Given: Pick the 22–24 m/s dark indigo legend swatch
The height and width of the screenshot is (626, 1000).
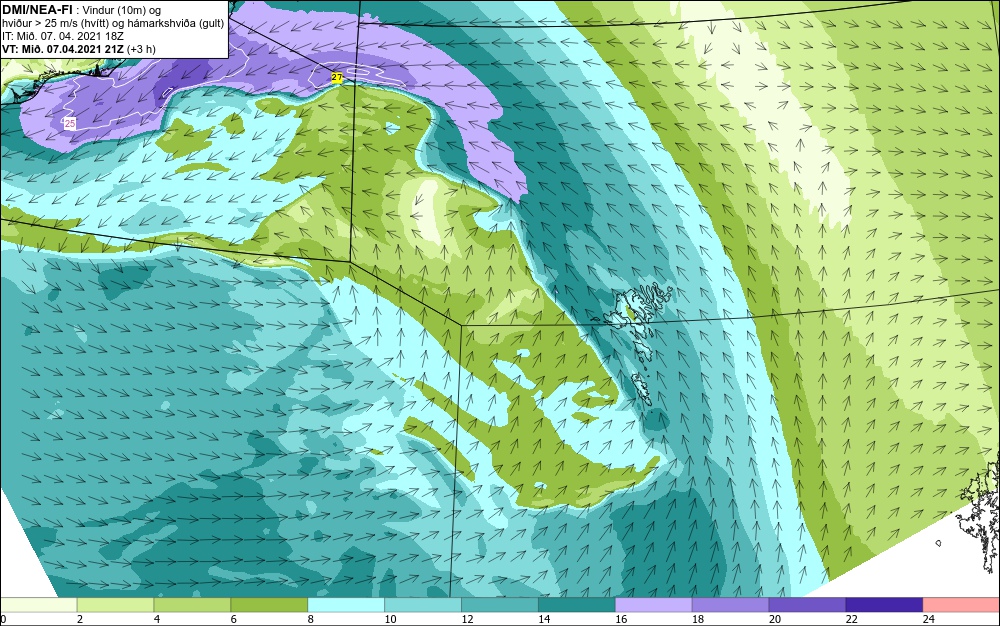Looking at the screenshot, I should tap(885, 605).
